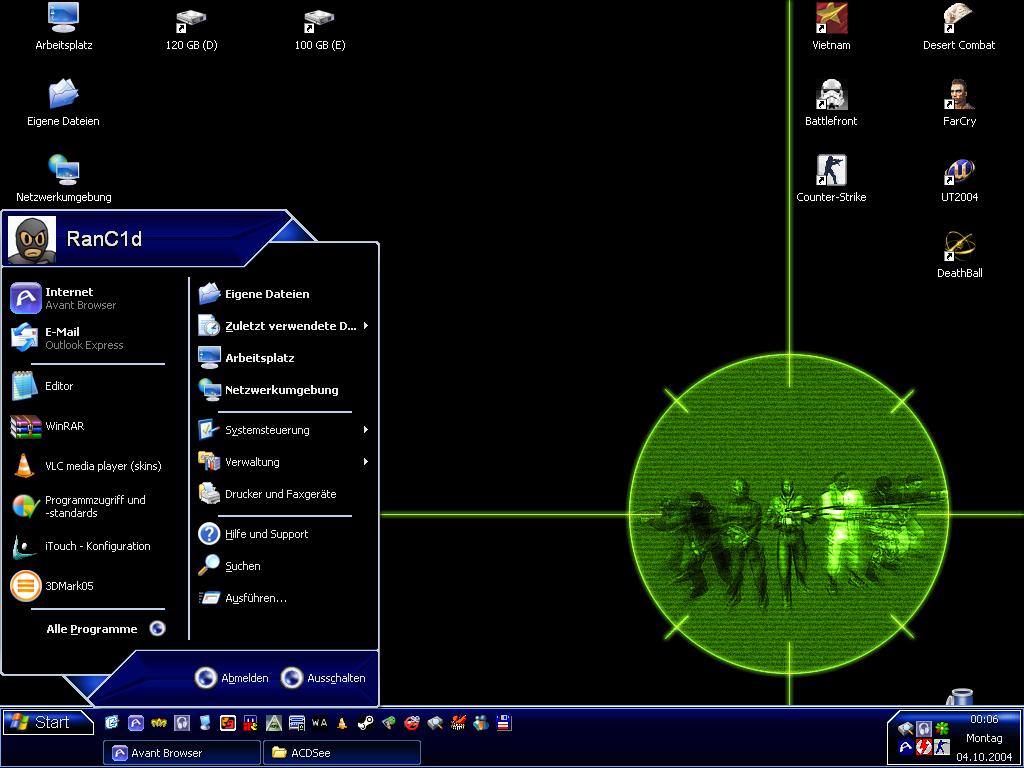Click the Avant Browser quick launch icon
1024x768 pixels.
135,723
